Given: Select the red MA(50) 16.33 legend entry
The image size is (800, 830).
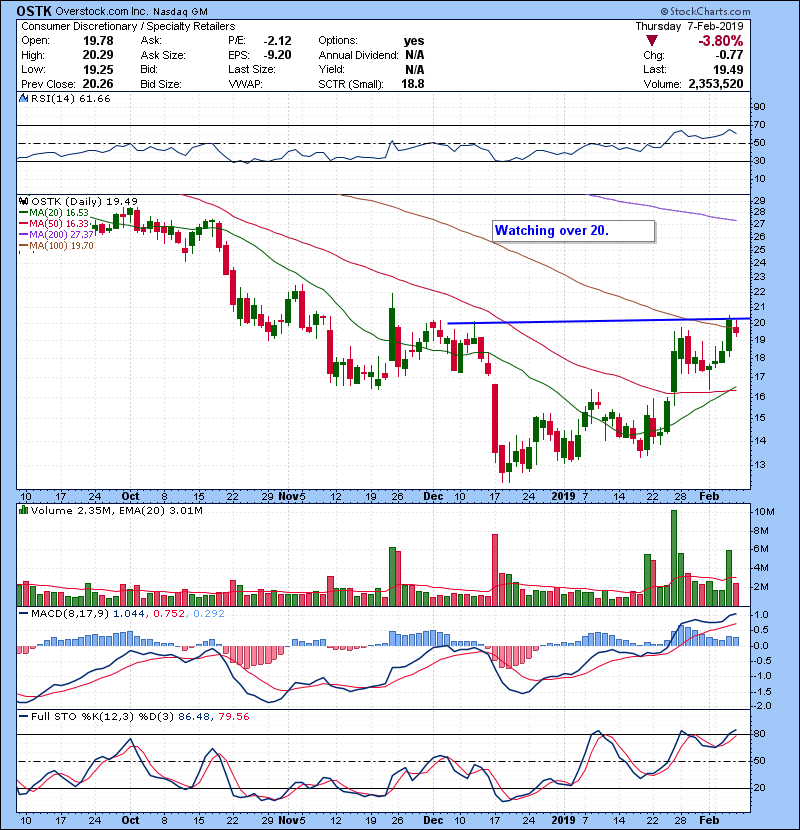Looking at the screenshot, I should coord(54,223).
